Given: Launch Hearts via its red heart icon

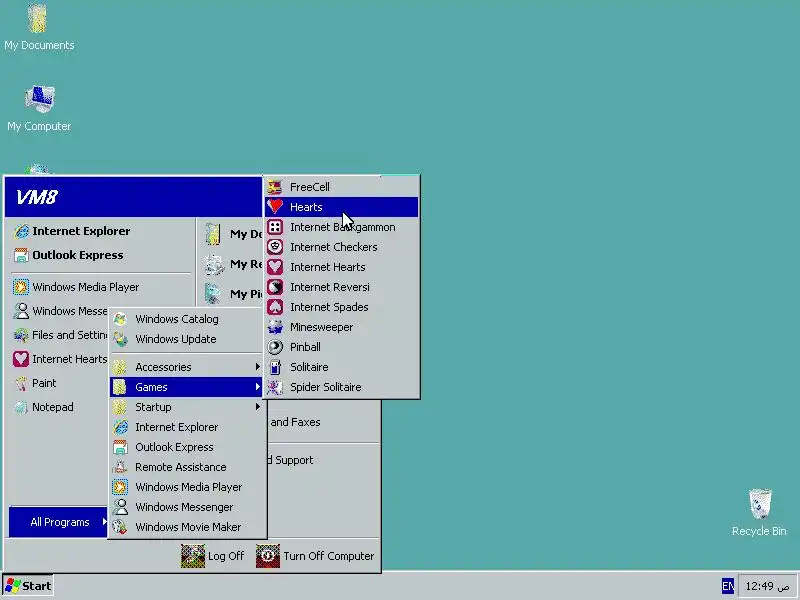Looking at the screenshot, I should (275, 207).
